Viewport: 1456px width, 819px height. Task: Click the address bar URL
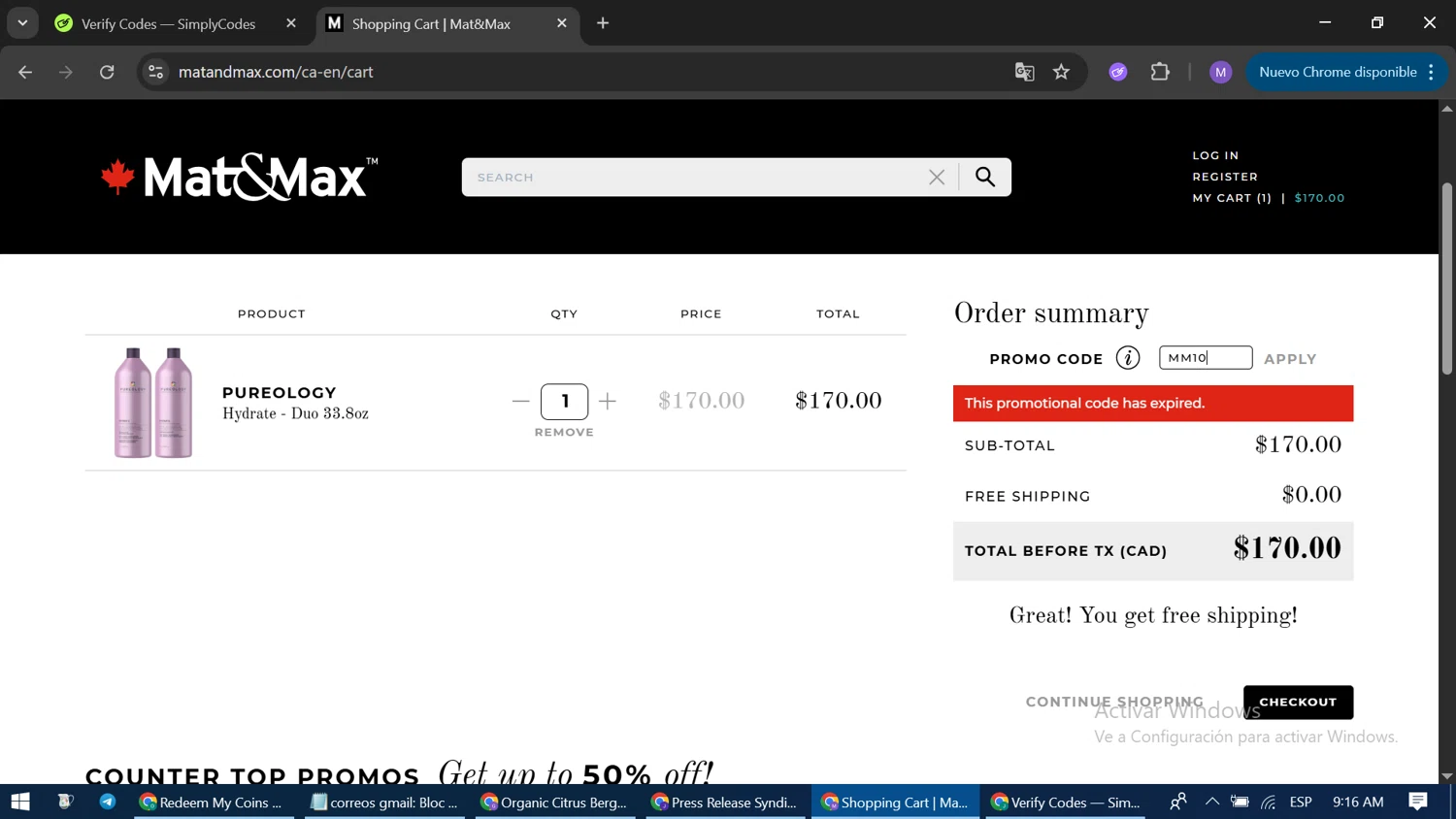pyautogui.click(x=276, y=72)
